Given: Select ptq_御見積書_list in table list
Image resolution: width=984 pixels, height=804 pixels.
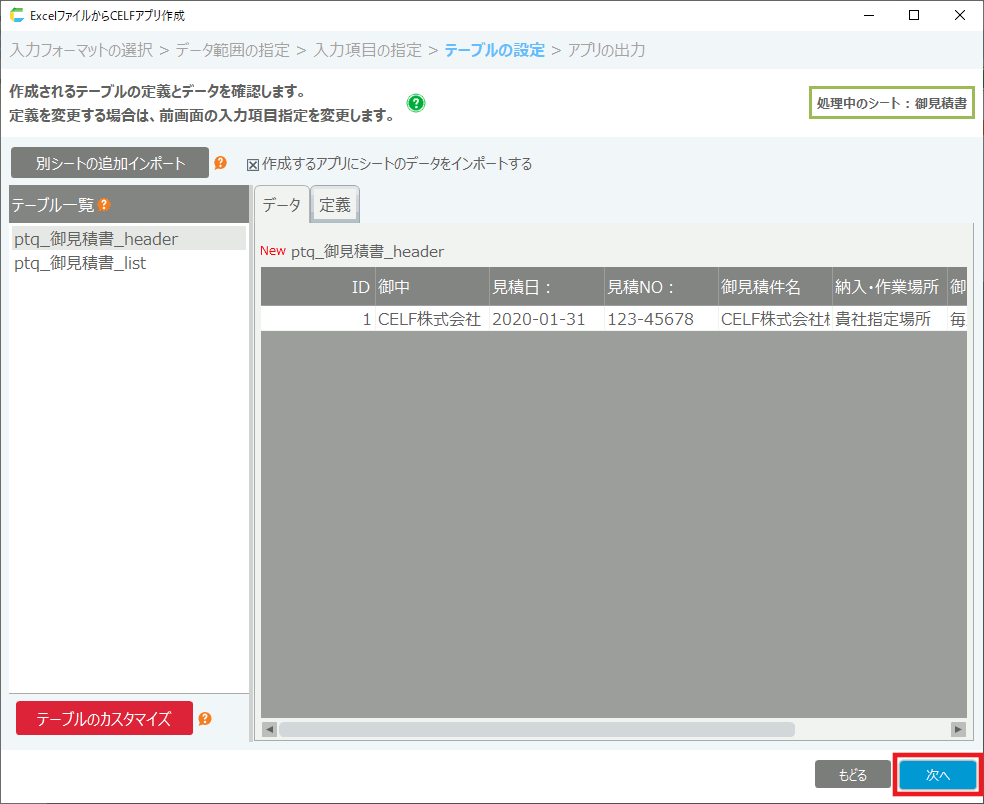Looking at the screenshot, I should click(x=80, y=264).
